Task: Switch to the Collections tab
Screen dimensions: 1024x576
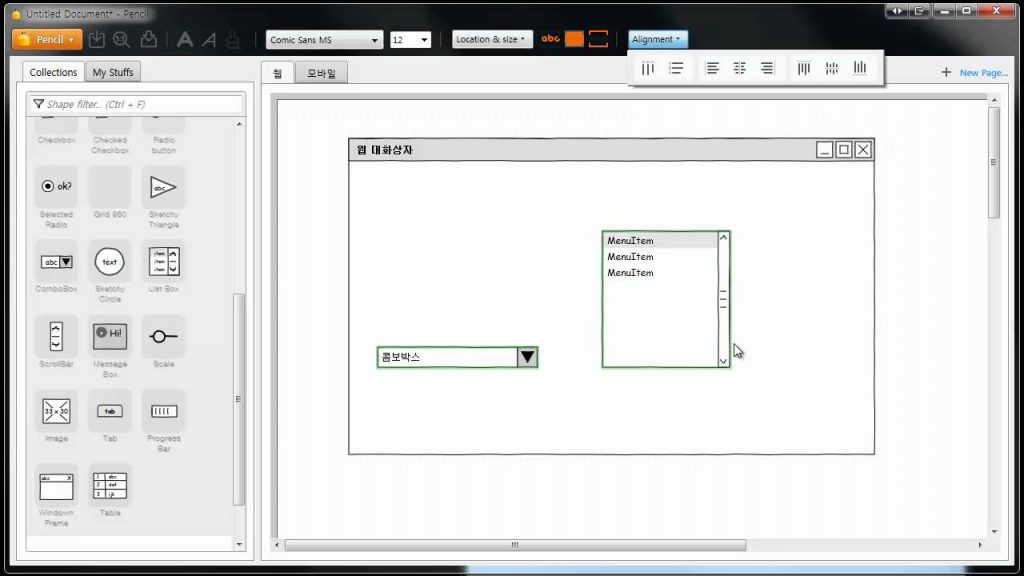Action: click(53, 72)
